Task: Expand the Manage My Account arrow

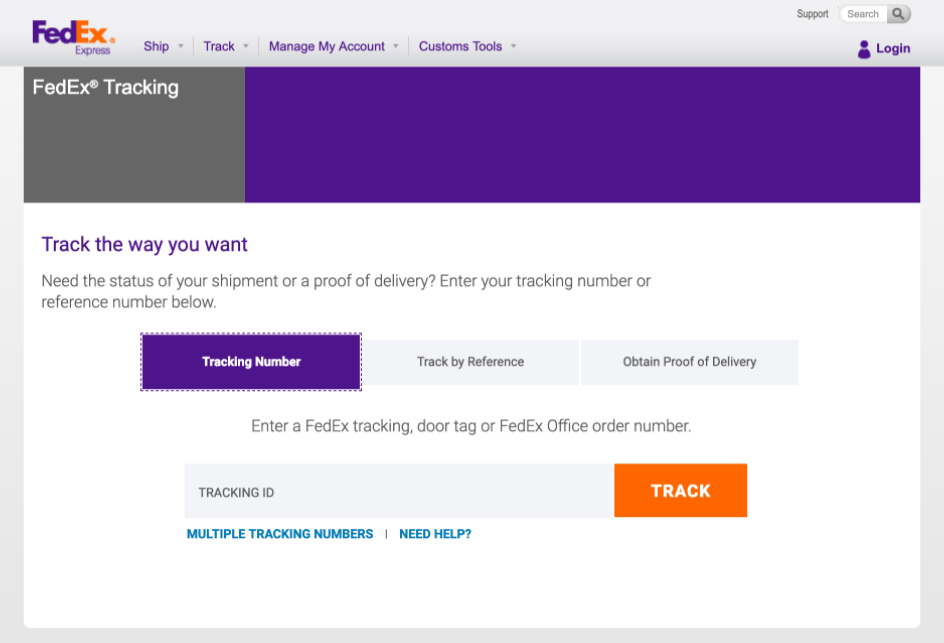Action: pyautogui.click(x=396, y=46)
